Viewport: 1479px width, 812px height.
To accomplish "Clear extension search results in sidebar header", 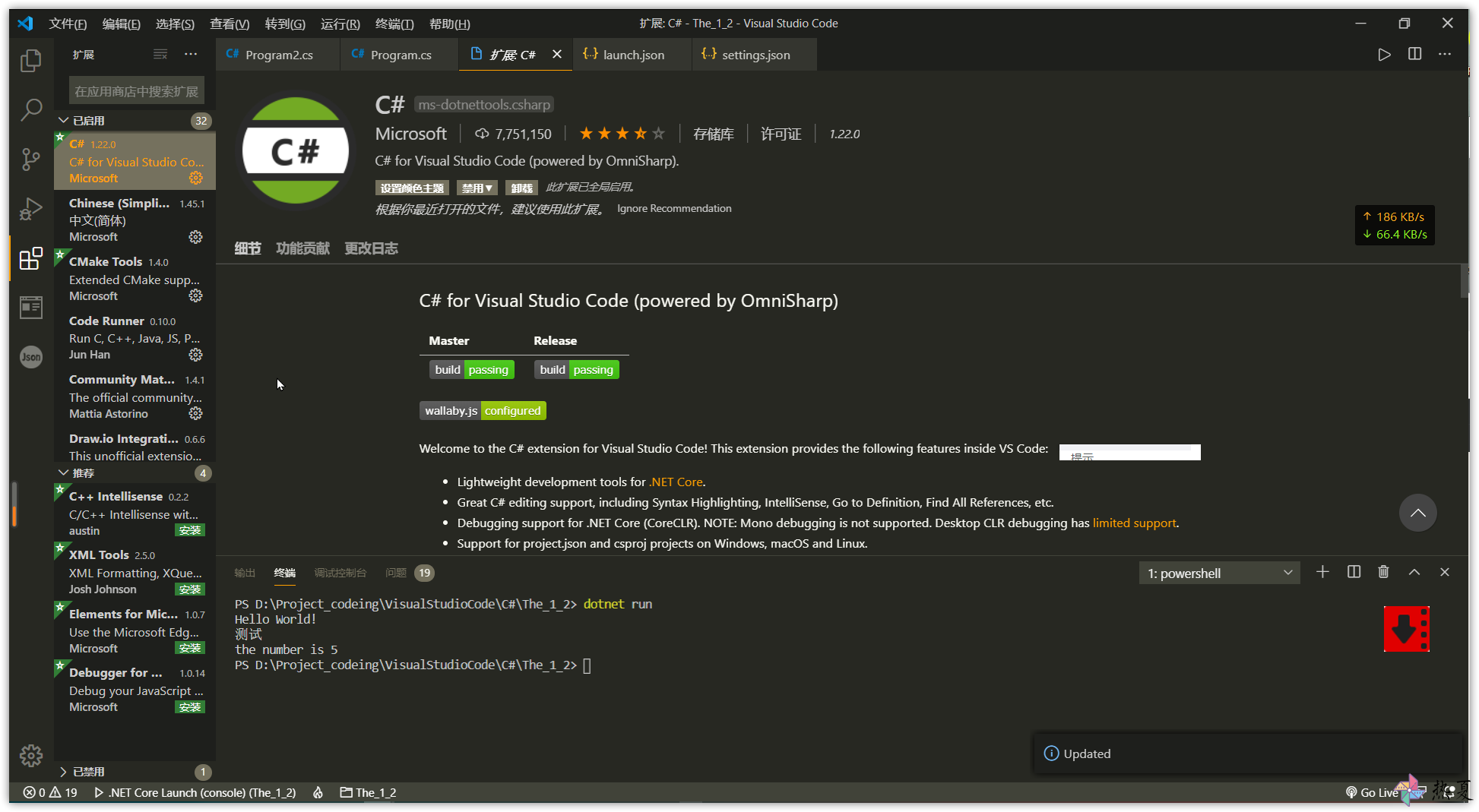I will (x=160, y=55).
